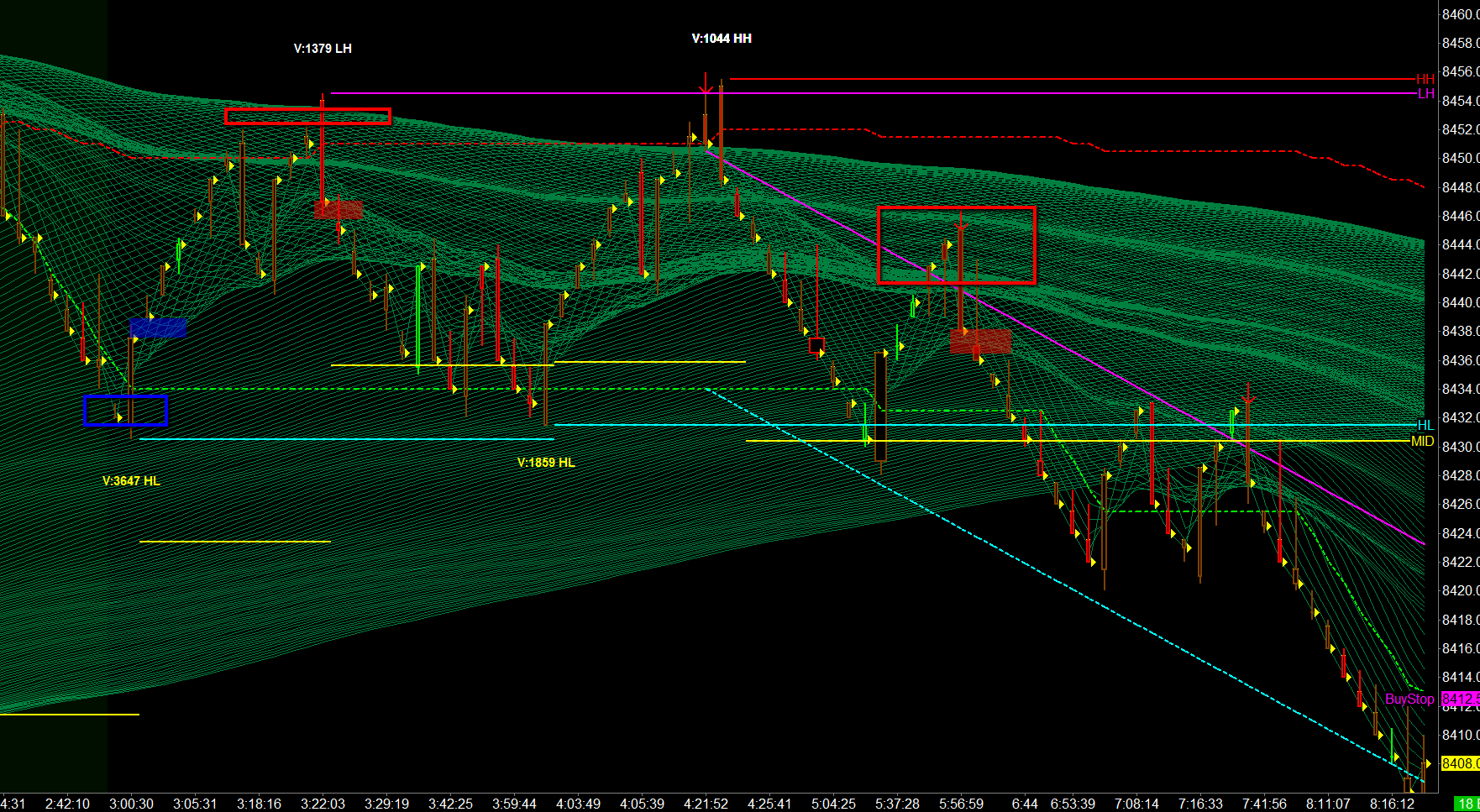Click the 8460 price axis label
1480x812 pixels.
1461,14
